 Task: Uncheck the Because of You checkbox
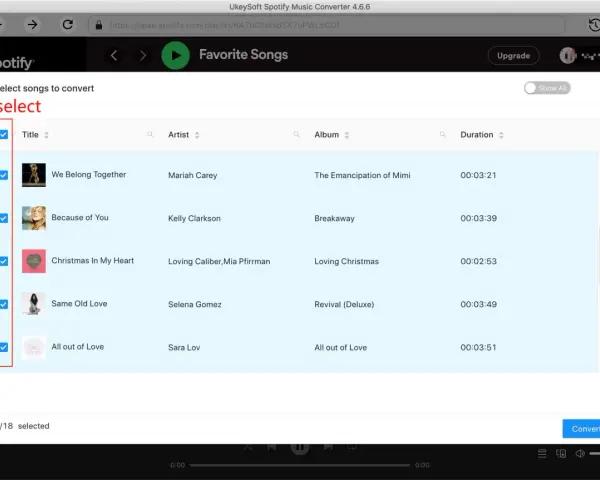pyautogui.click(x=4, y=218)
